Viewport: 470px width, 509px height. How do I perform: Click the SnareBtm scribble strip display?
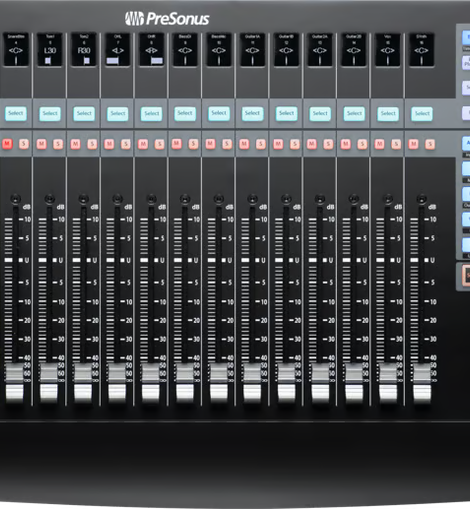(x=16, y=49)
